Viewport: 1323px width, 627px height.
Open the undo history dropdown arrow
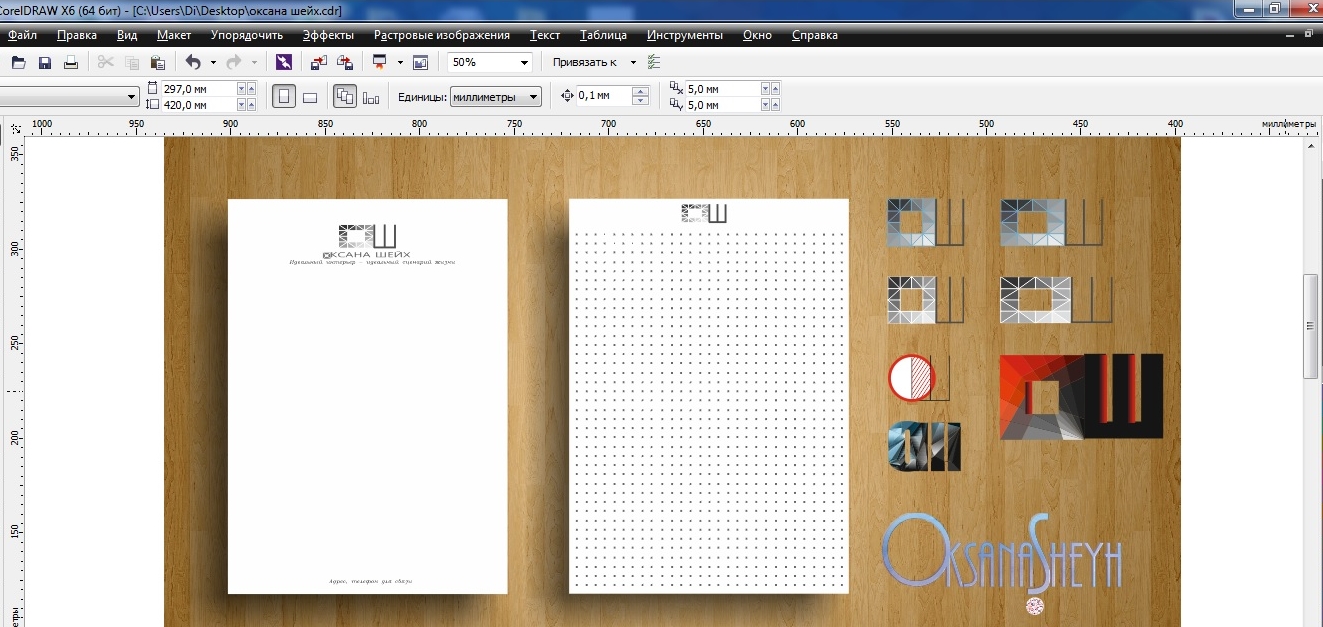point(213,63)
